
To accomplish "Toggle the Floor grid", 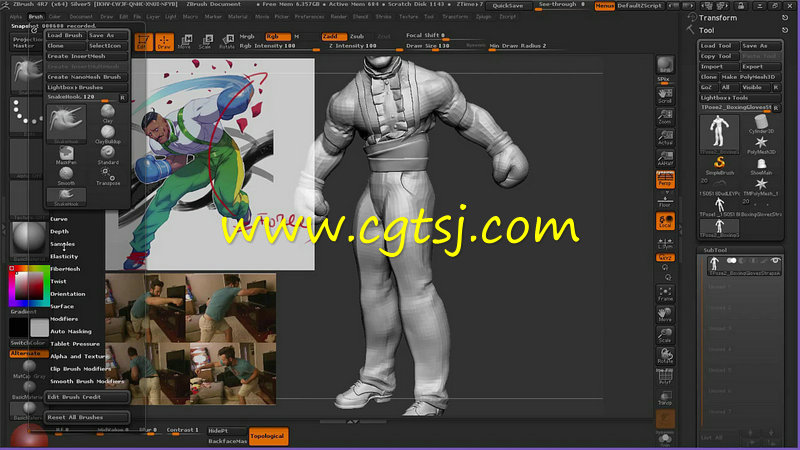I will click(x=665, y=202).
